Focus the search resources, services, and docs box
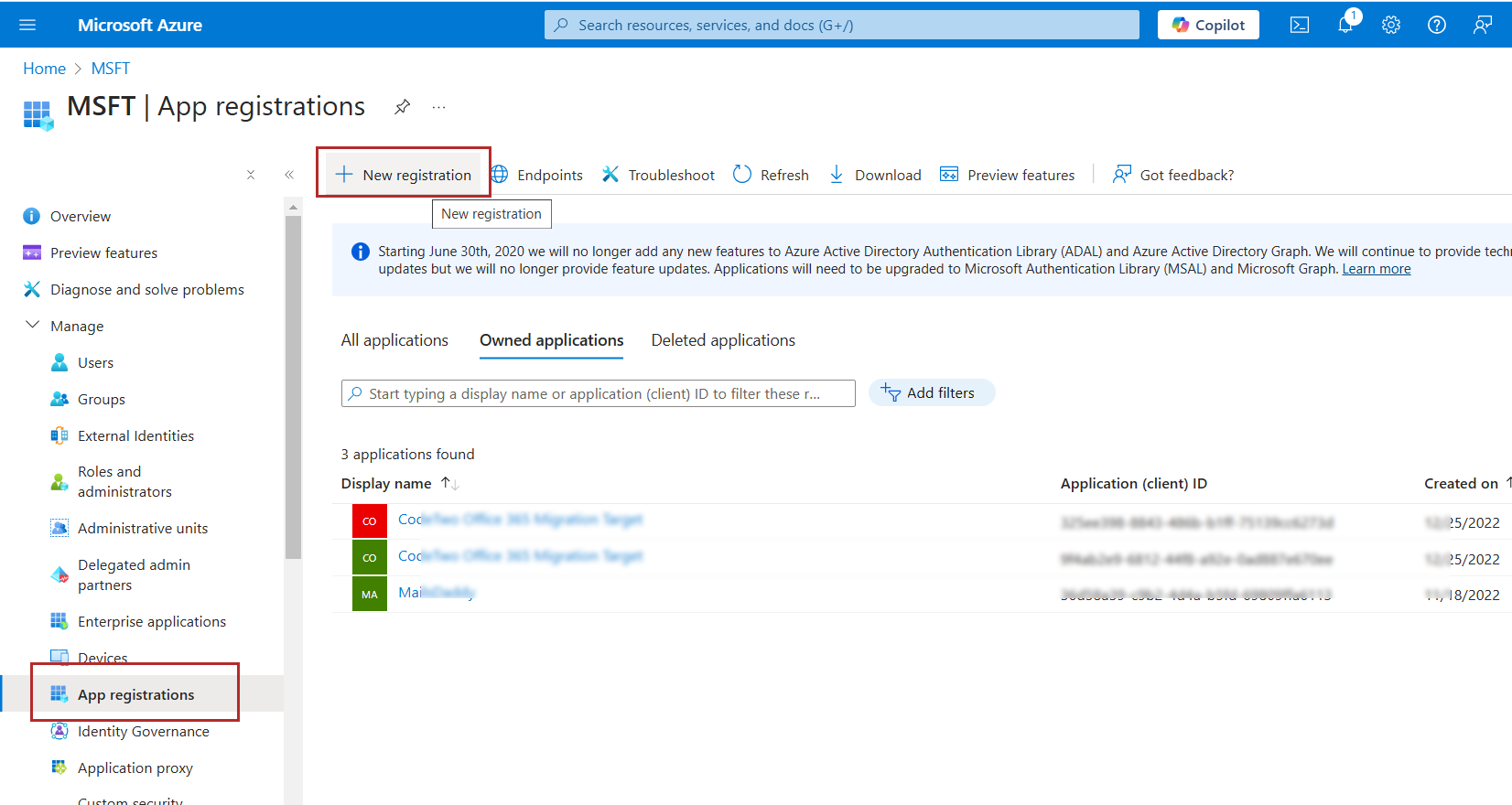 842,25
